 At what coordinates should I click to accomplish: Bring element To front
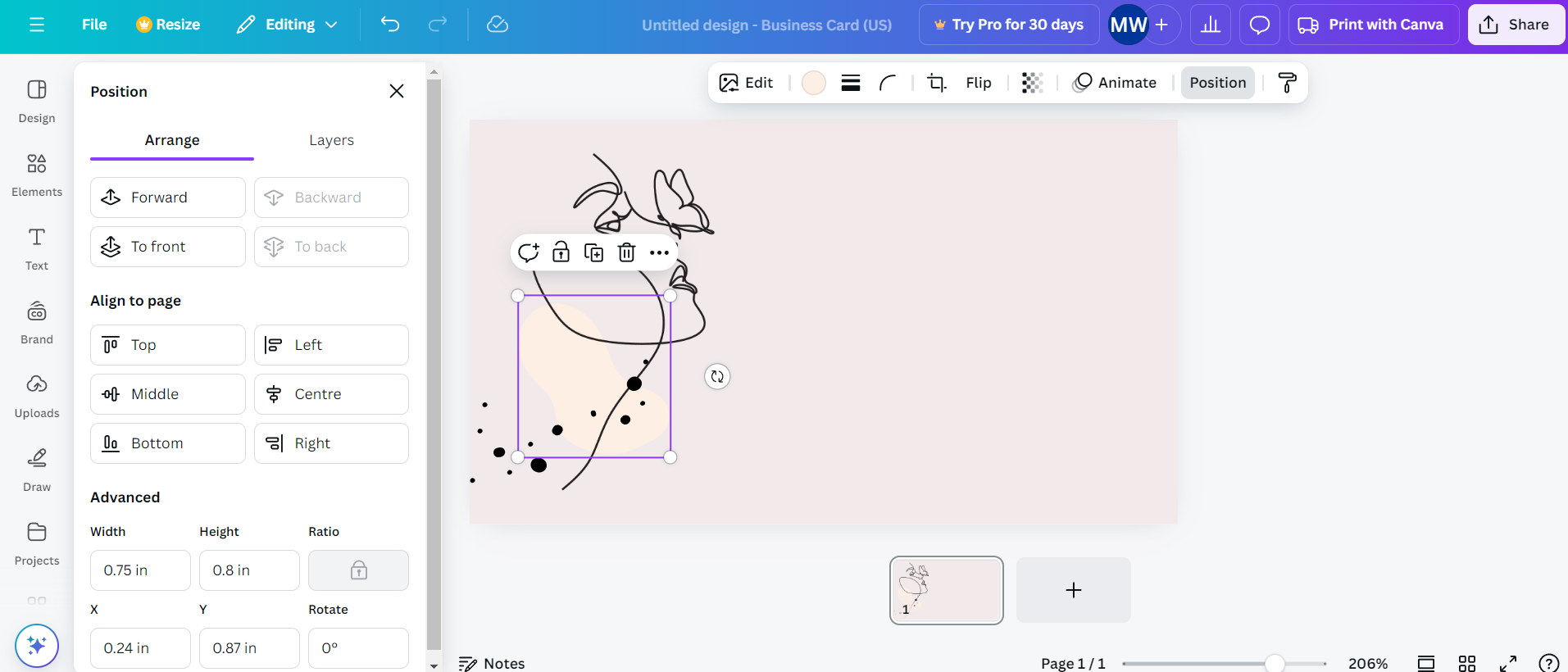coord(168,247)
